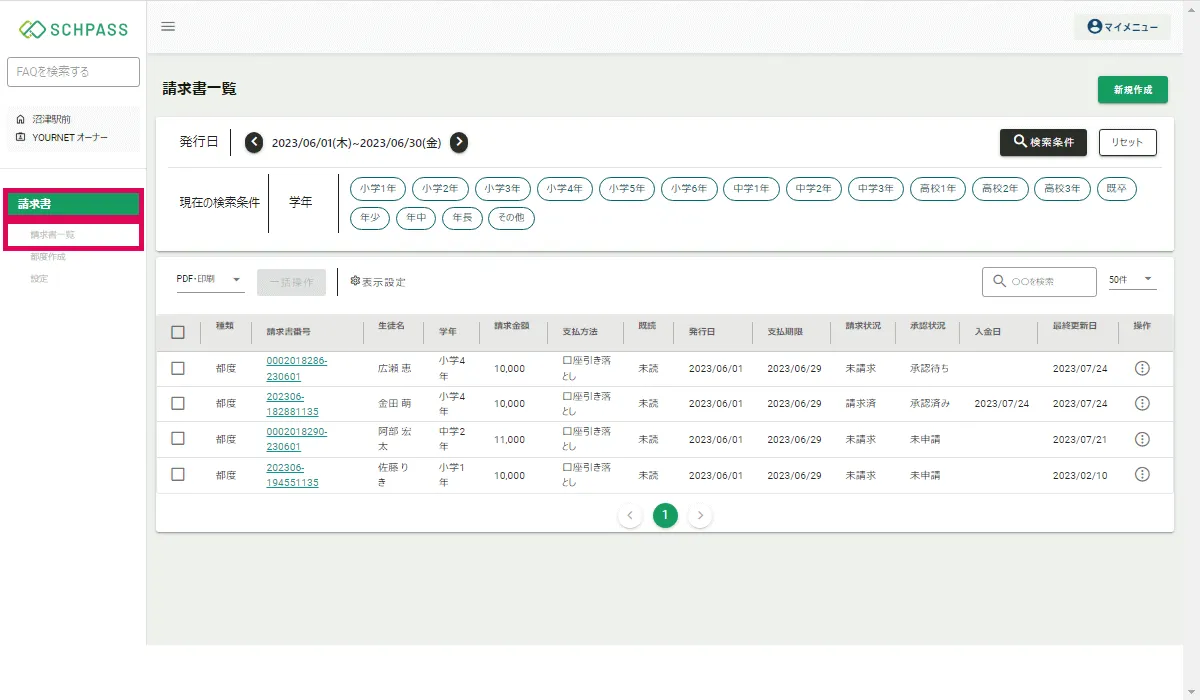Toggle the 中学3年 grade filter chip
1200x700 pixels.
tap(875, 188)
